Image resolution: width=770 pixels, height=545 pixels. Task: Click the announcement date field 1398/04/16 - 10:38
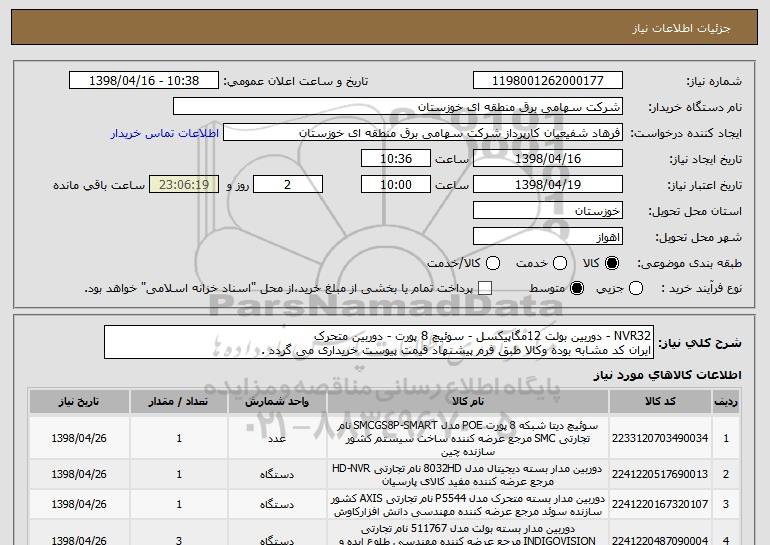coord(144,81)
